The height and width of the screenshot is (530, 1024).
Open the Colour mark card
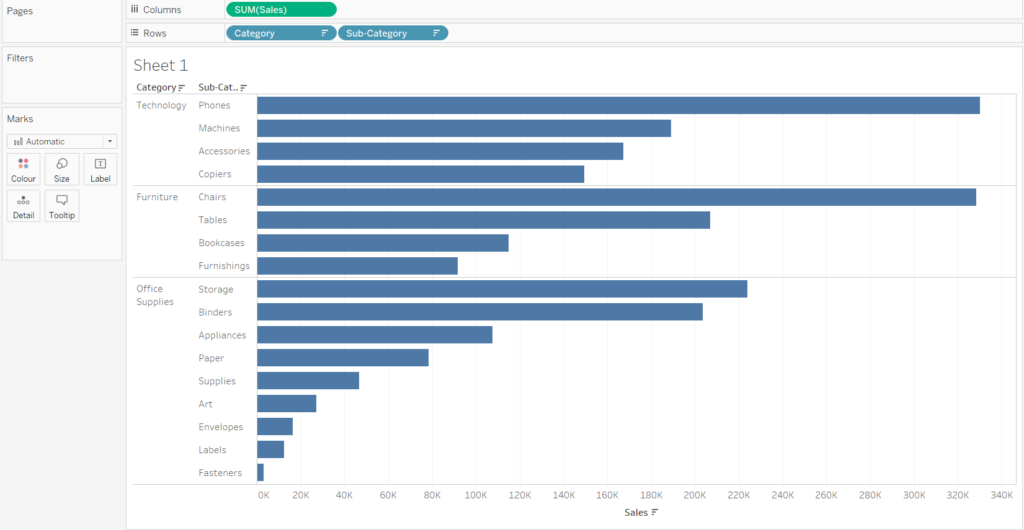(x=24, y=169)
